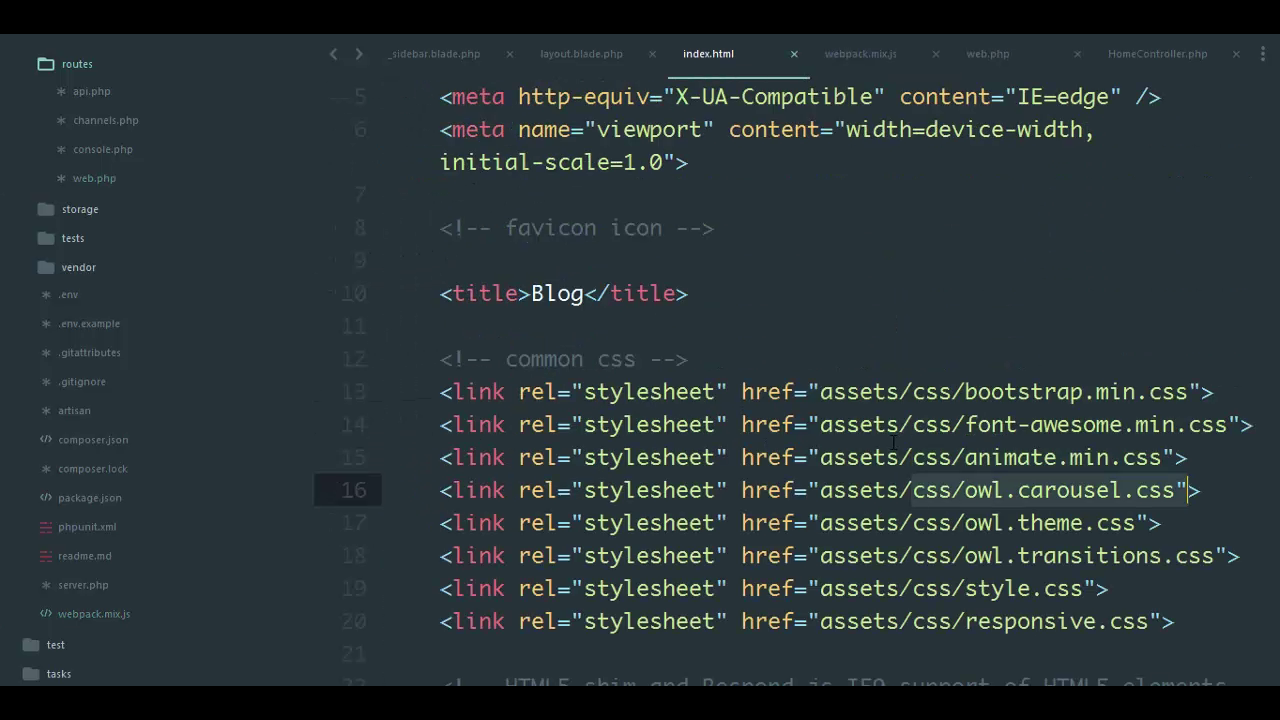Switch to web.php tab
This screenshot has height=720, width=1280.
(987, 54)
